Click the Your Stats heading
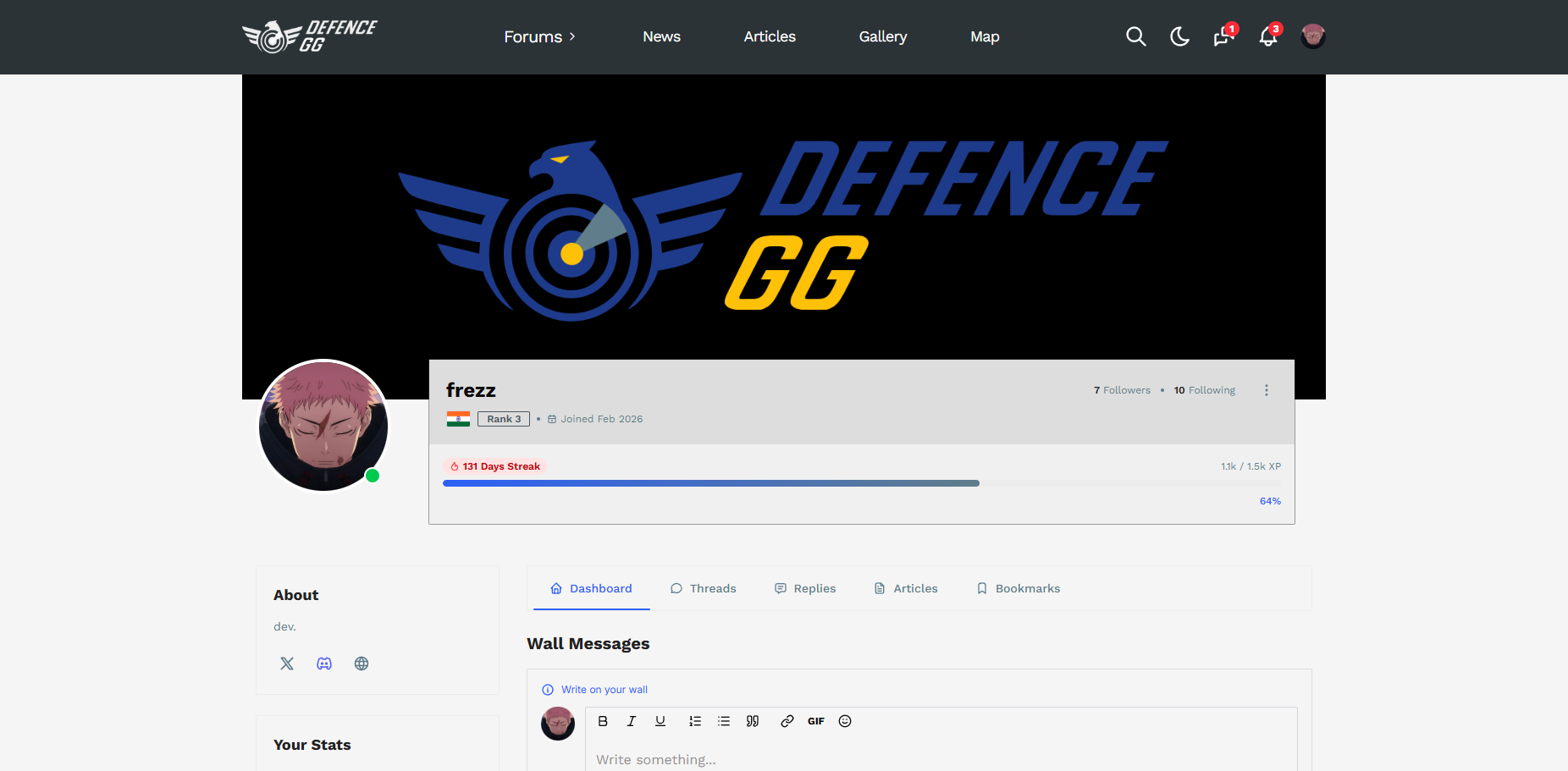 (312, 745)
